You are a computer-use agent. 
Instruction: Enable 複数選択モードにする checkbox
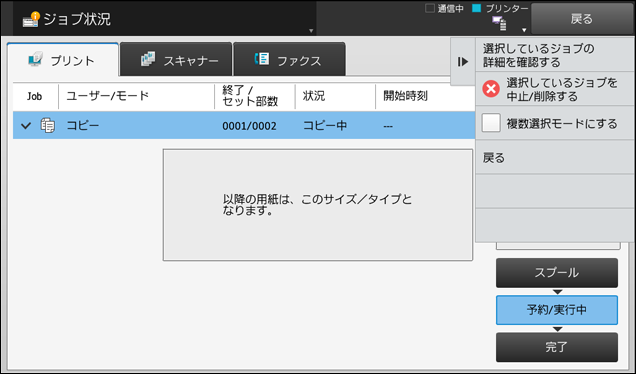(x=491, y=123)
